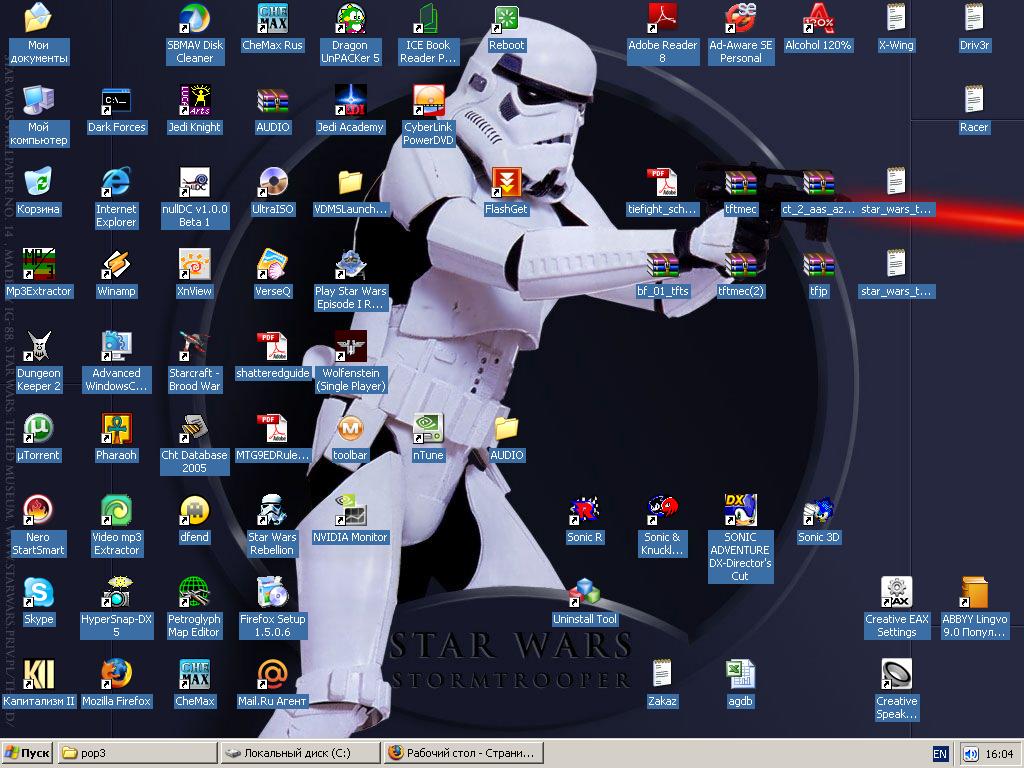Viewport: 1024px width, 768px height.
Task: Select the Nero StartSmart icon
Action: tap(38, 511)
